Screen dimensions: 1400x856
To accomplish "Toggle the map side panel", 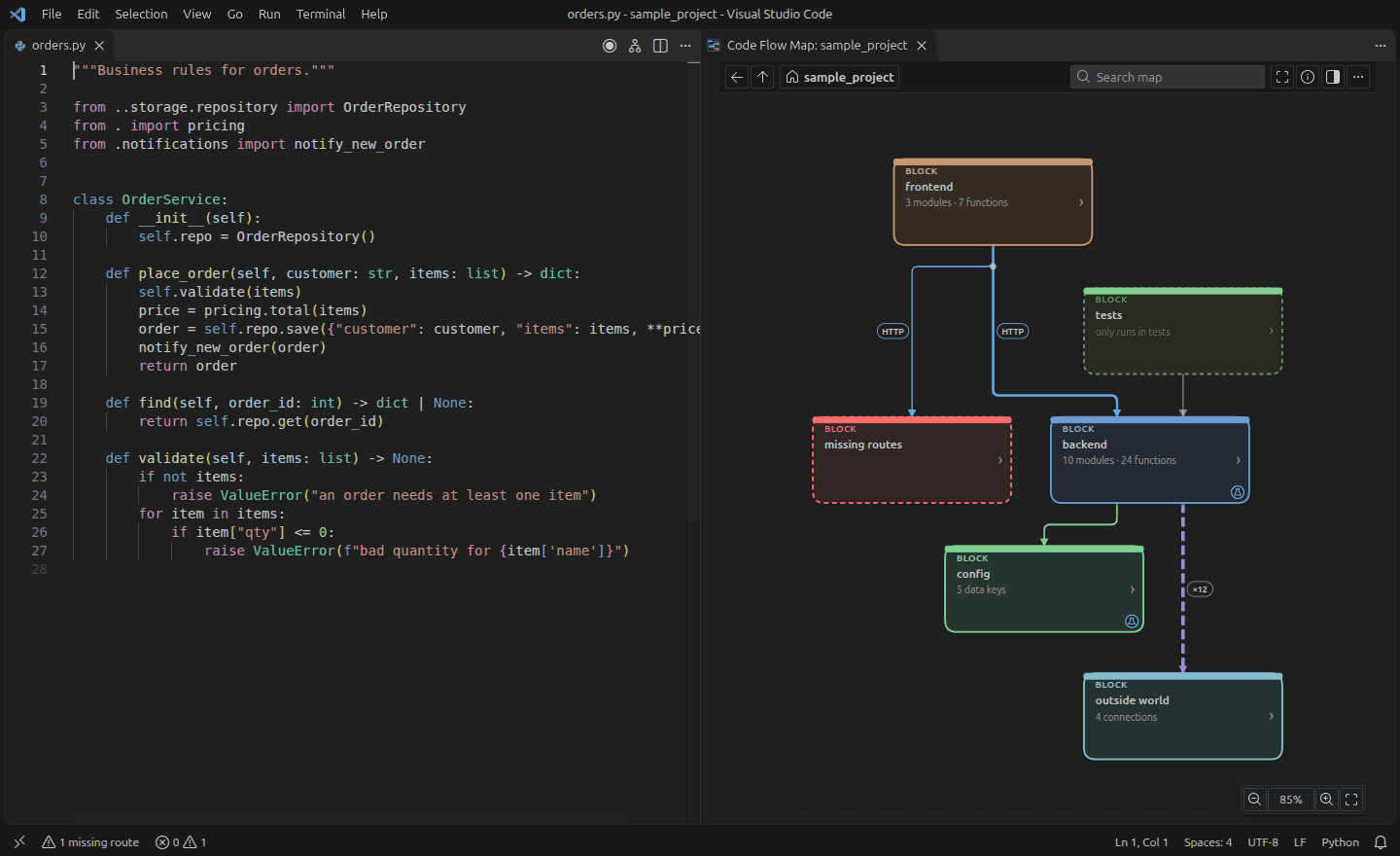I will tap(1333, 77).
